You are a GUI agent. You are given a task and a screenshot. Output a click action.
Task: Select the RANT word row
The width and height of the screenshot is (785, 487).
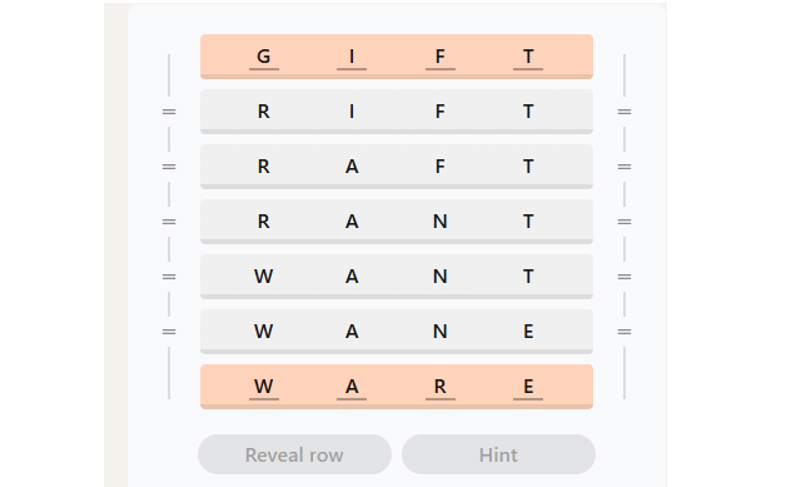(397, 222)
